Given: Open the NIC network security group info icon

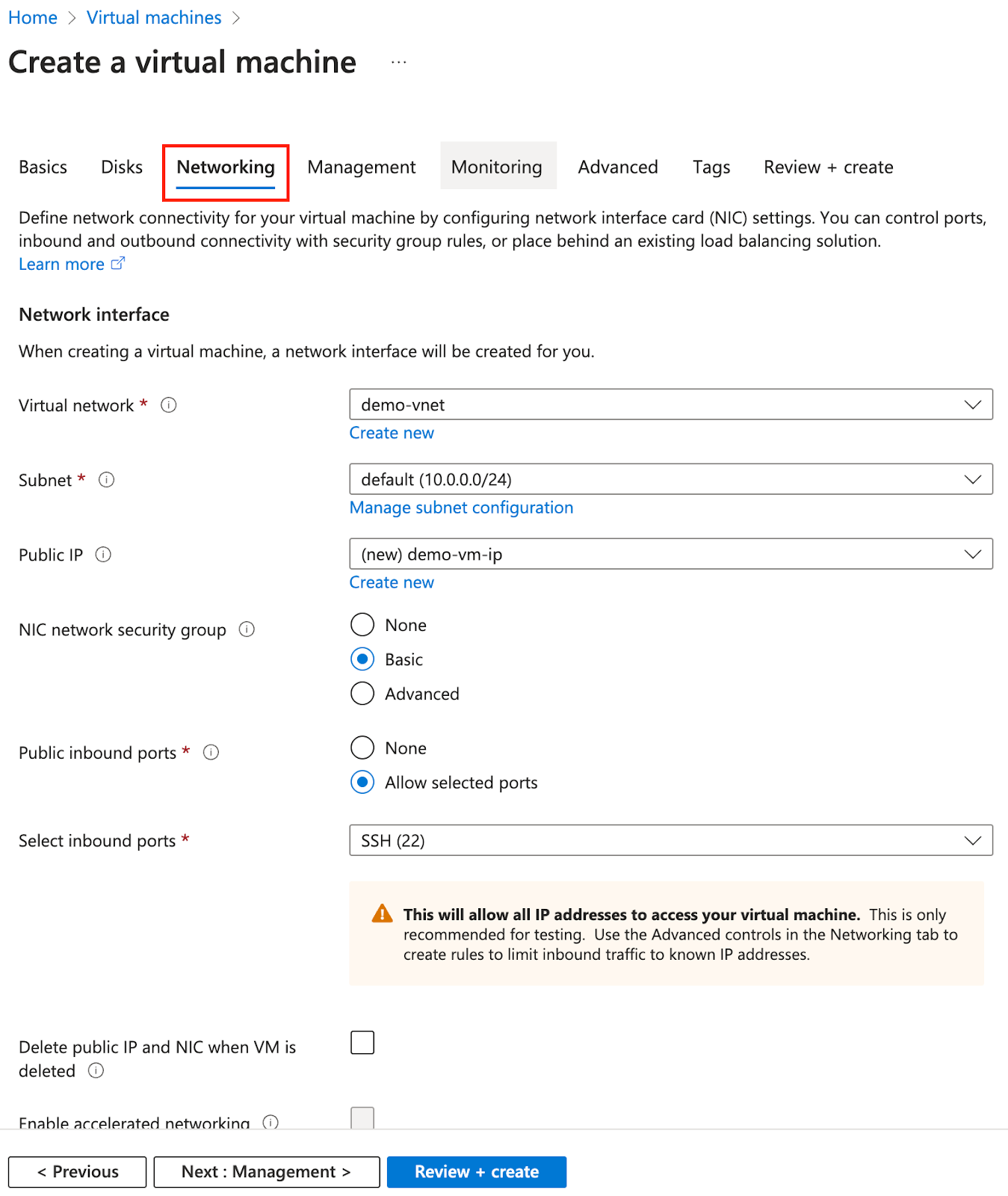Looking at the screenshot, I should 247,629.
